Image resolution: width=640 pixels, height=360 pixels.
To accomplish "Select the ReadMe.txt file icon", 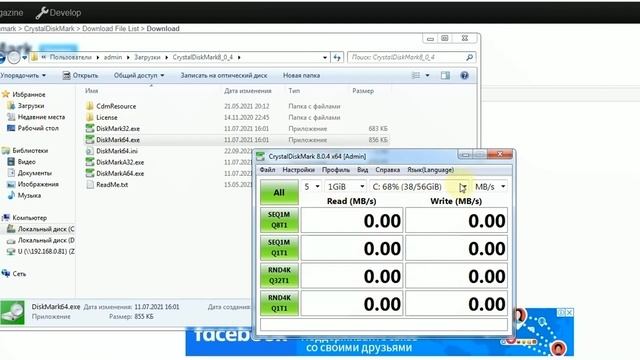I will [x=90, y=184].
